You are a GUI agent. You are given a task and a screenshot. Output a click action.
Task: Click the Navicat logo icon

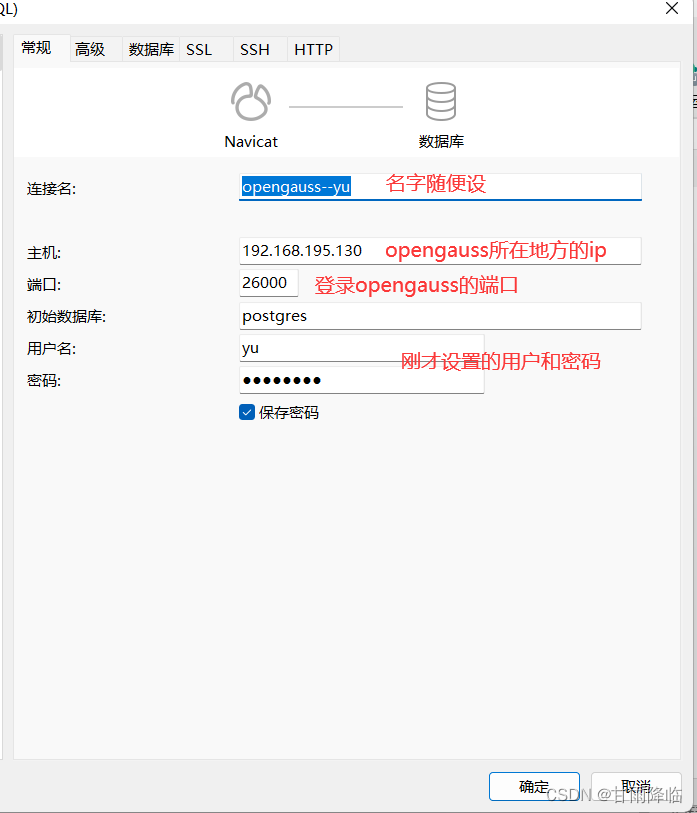251,102
